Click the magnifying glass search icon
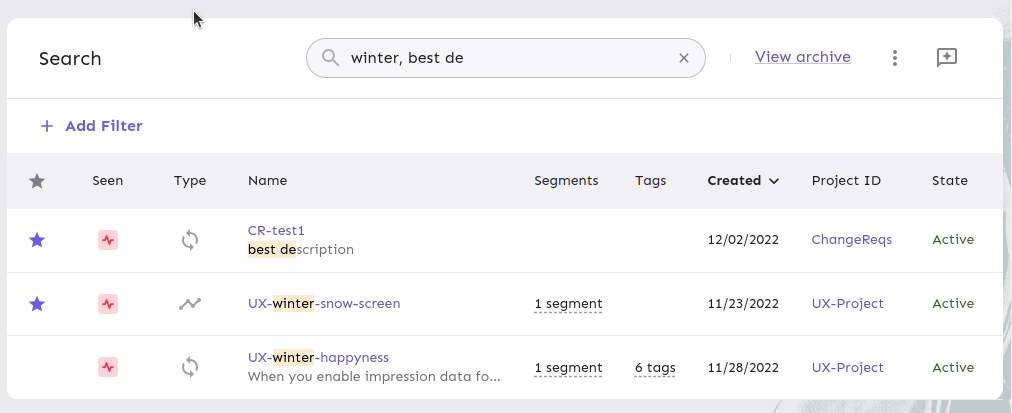The height and width of the screenshot is (413, 1012). [x=330, y=58]
